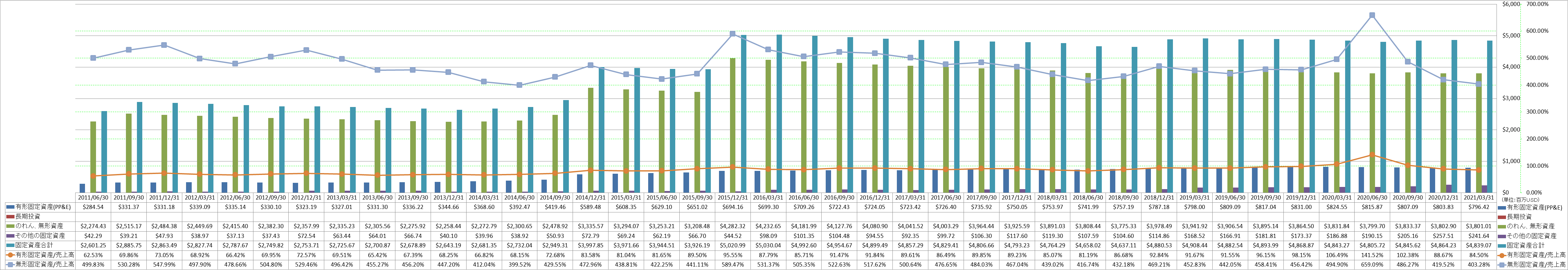The width and height of the screenshot is (1568, 270).
Task: Click the 589.47% intangible ratio cell
Action: tap(732, 265)
